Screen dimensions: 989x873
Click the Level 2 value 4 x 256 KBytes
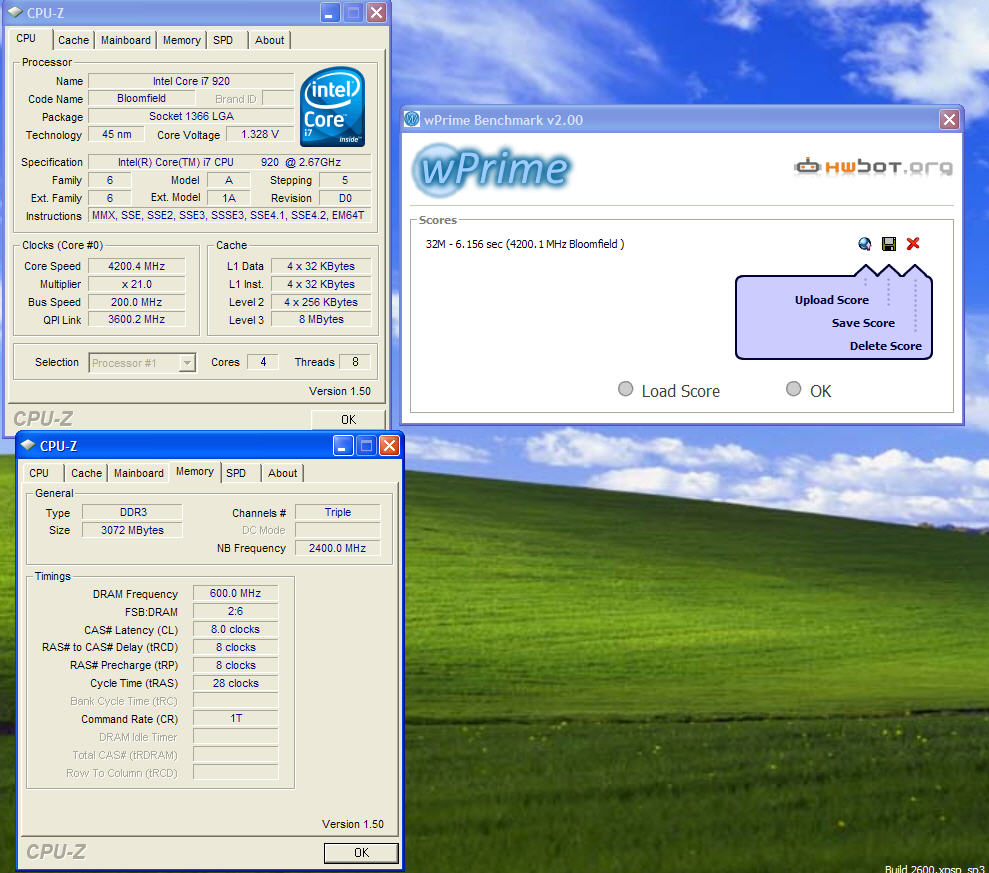point(321,302)
